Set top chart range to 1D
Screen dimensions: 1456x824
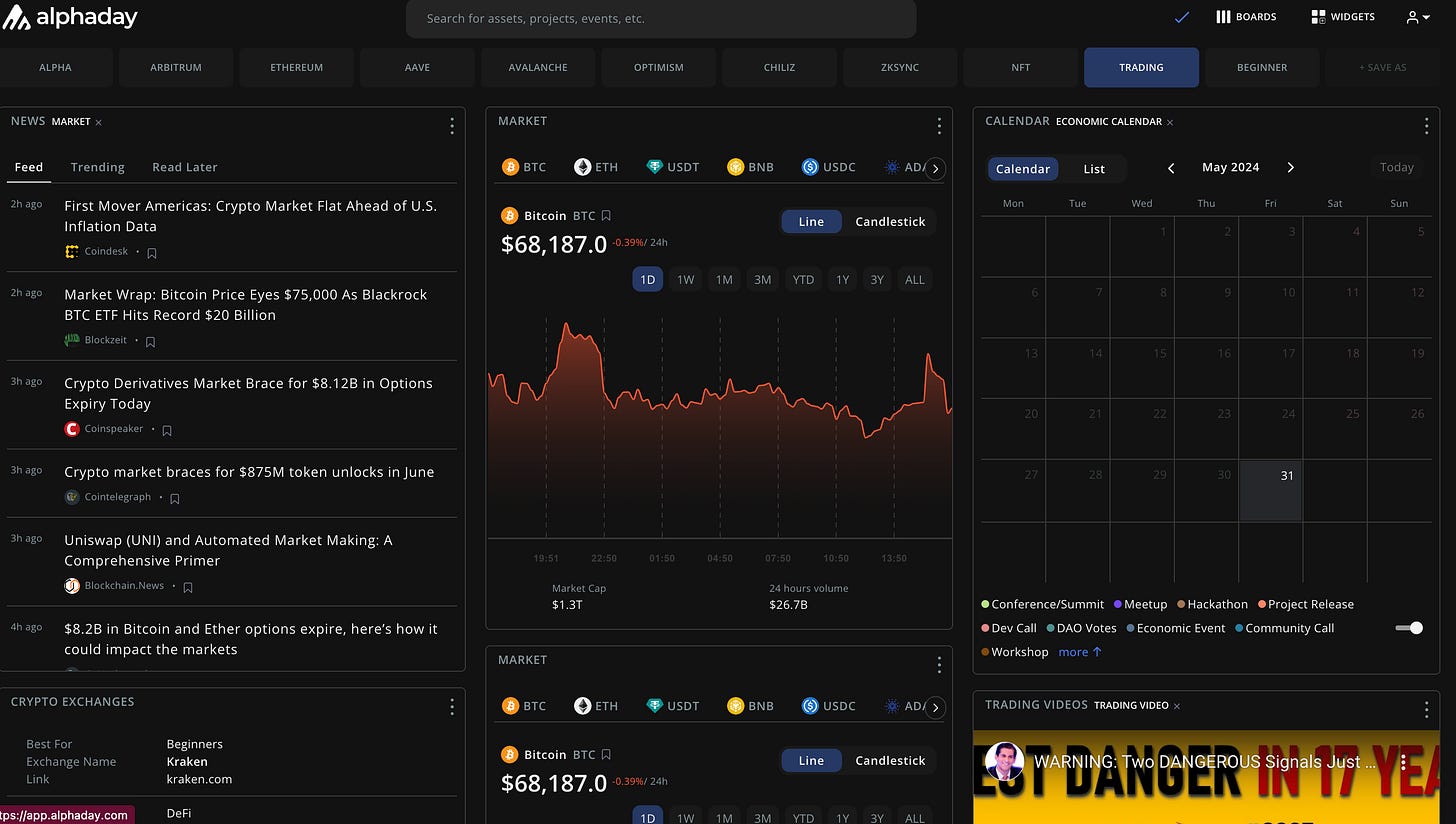tap(647, 280)
